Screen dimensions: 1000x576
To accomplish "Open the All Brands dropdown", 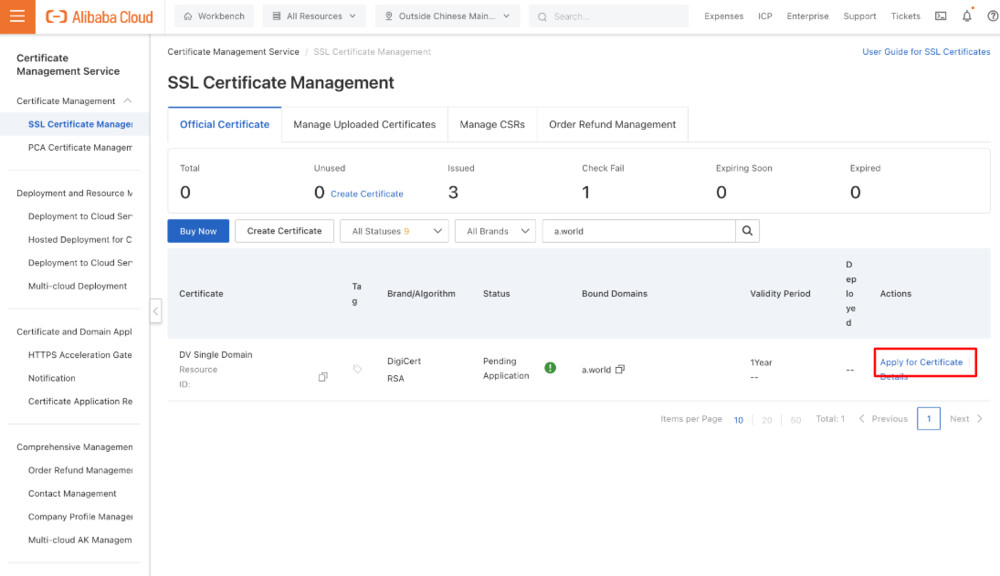I will pyautogui.click(x=494, y=230).
